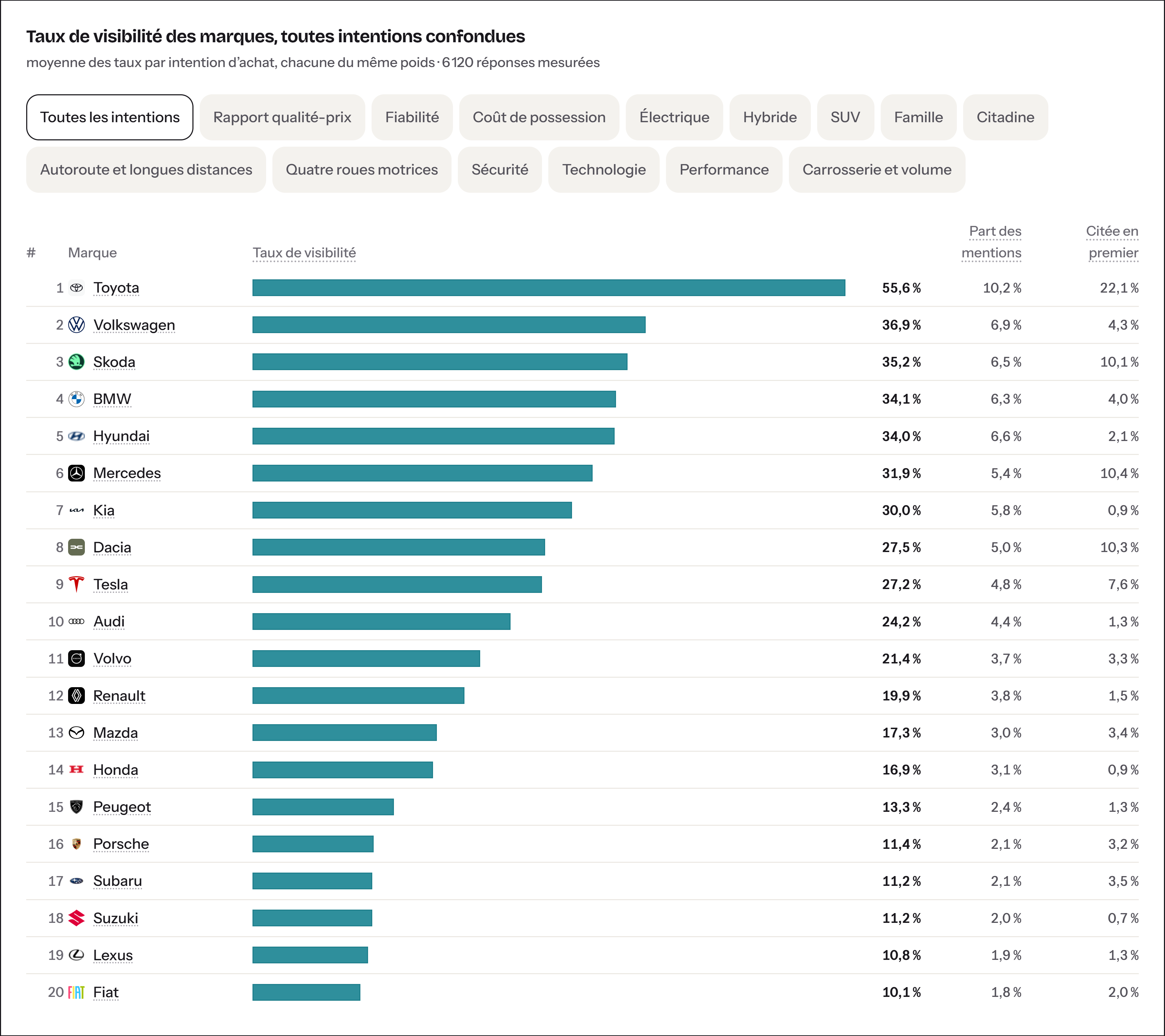The image size is (1165, 1036).
Task: Click the Peugeot lion logo icon
Action: pos(76,807)
